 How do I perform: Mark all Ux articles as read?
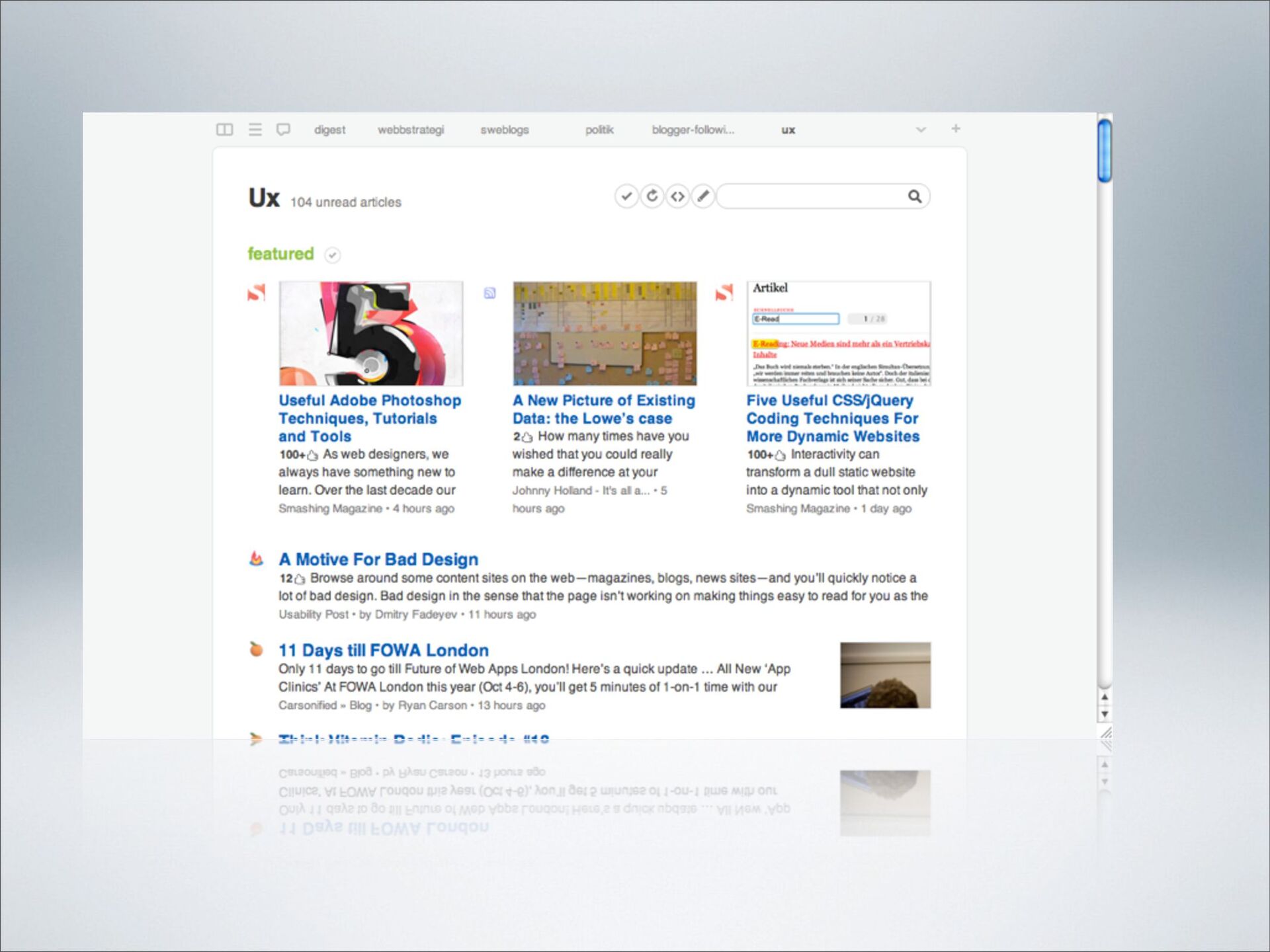626,196
